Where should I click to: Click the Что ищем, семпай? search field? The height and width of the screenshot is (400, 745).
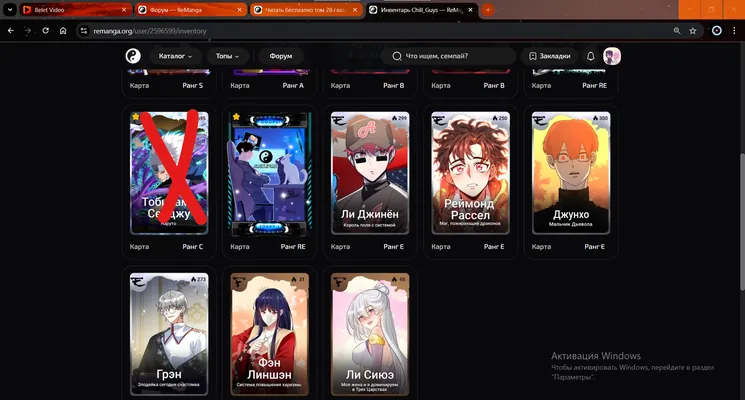(448, 56)
